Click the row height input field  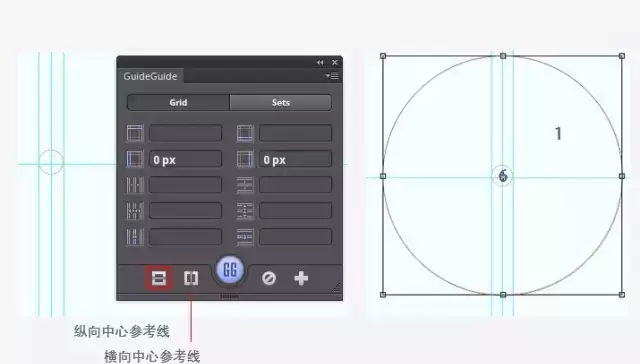(x=295, y=211)
